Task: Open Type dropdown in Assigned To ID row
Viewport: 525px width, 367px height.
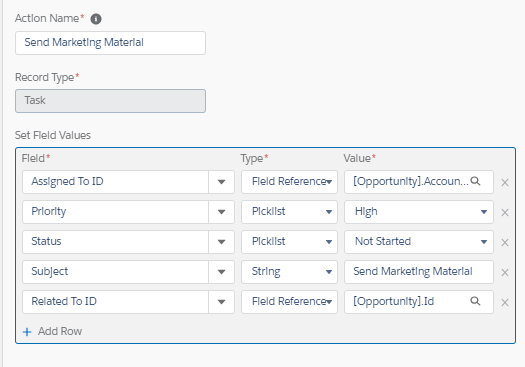Action: pyautogui.click(x=289, y=182)
